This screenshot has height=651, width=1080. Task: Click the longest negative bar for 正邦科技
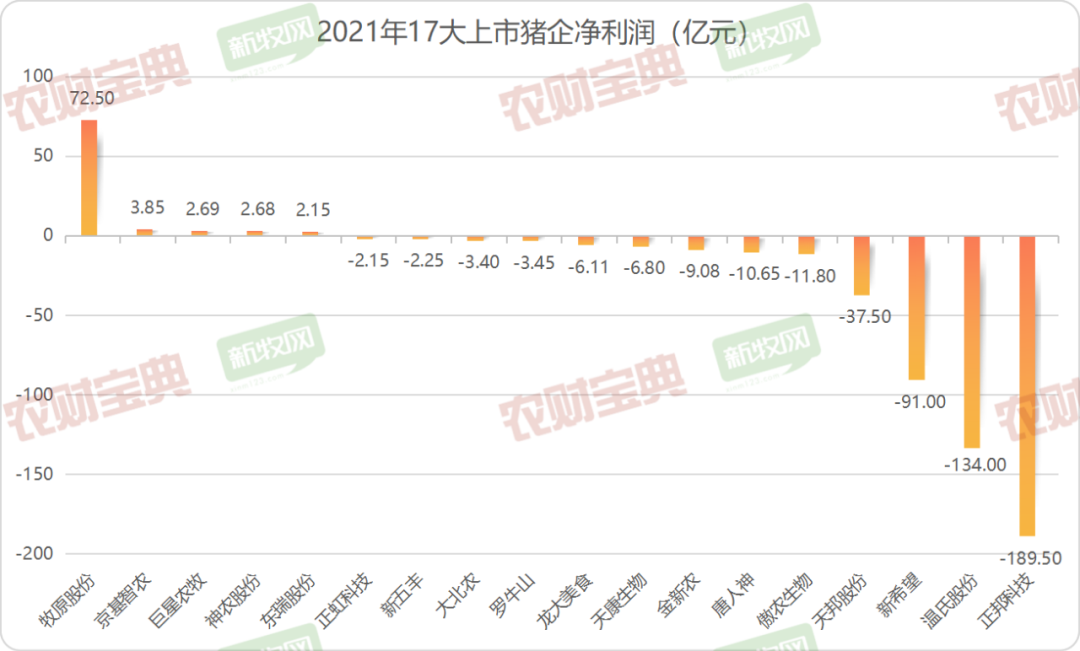point(1027,386)
